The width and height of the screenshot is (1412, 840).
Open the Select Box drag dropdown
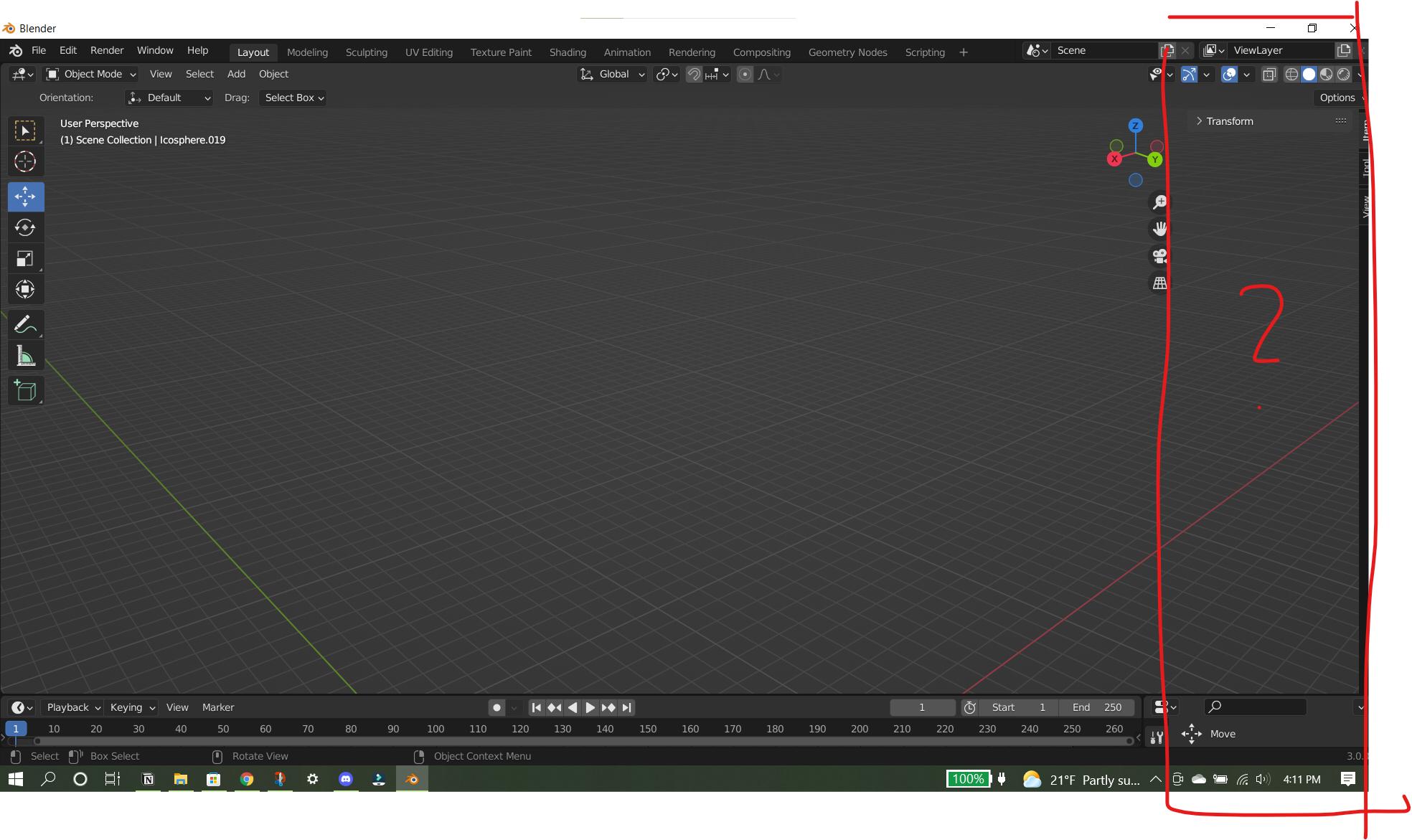293,97
